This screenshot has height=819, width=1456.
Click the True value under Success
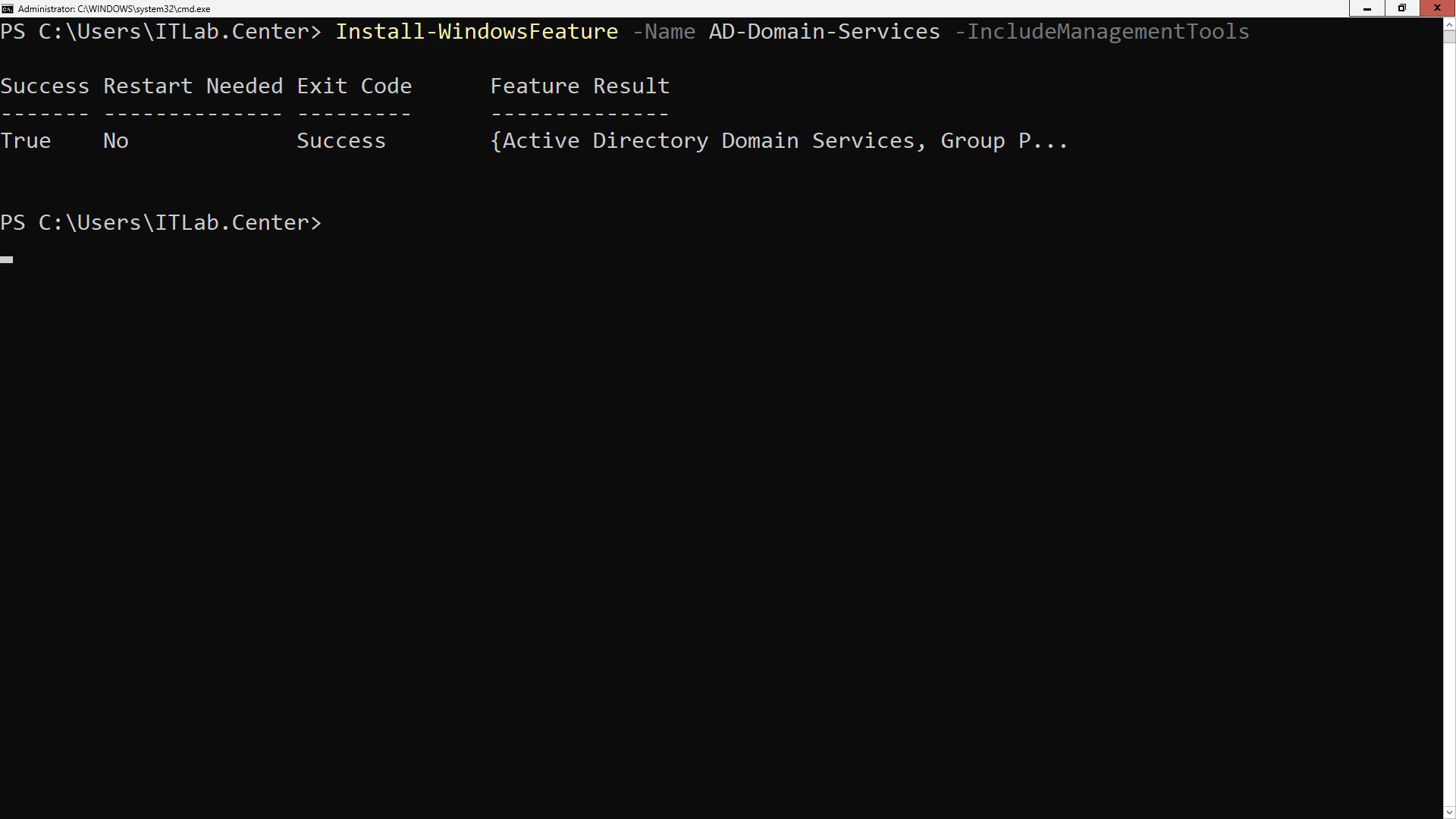pos(26,141)
